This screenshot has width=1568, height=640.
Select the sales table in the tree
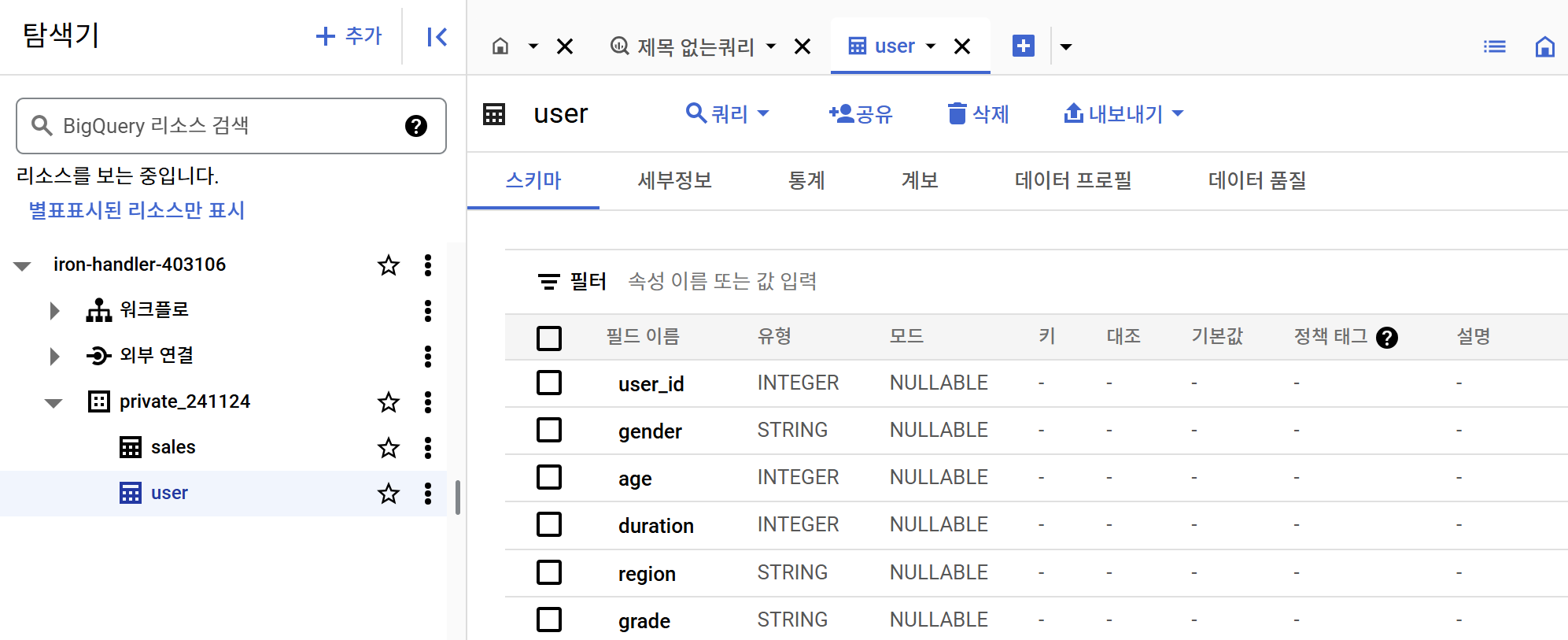point(173,448)
